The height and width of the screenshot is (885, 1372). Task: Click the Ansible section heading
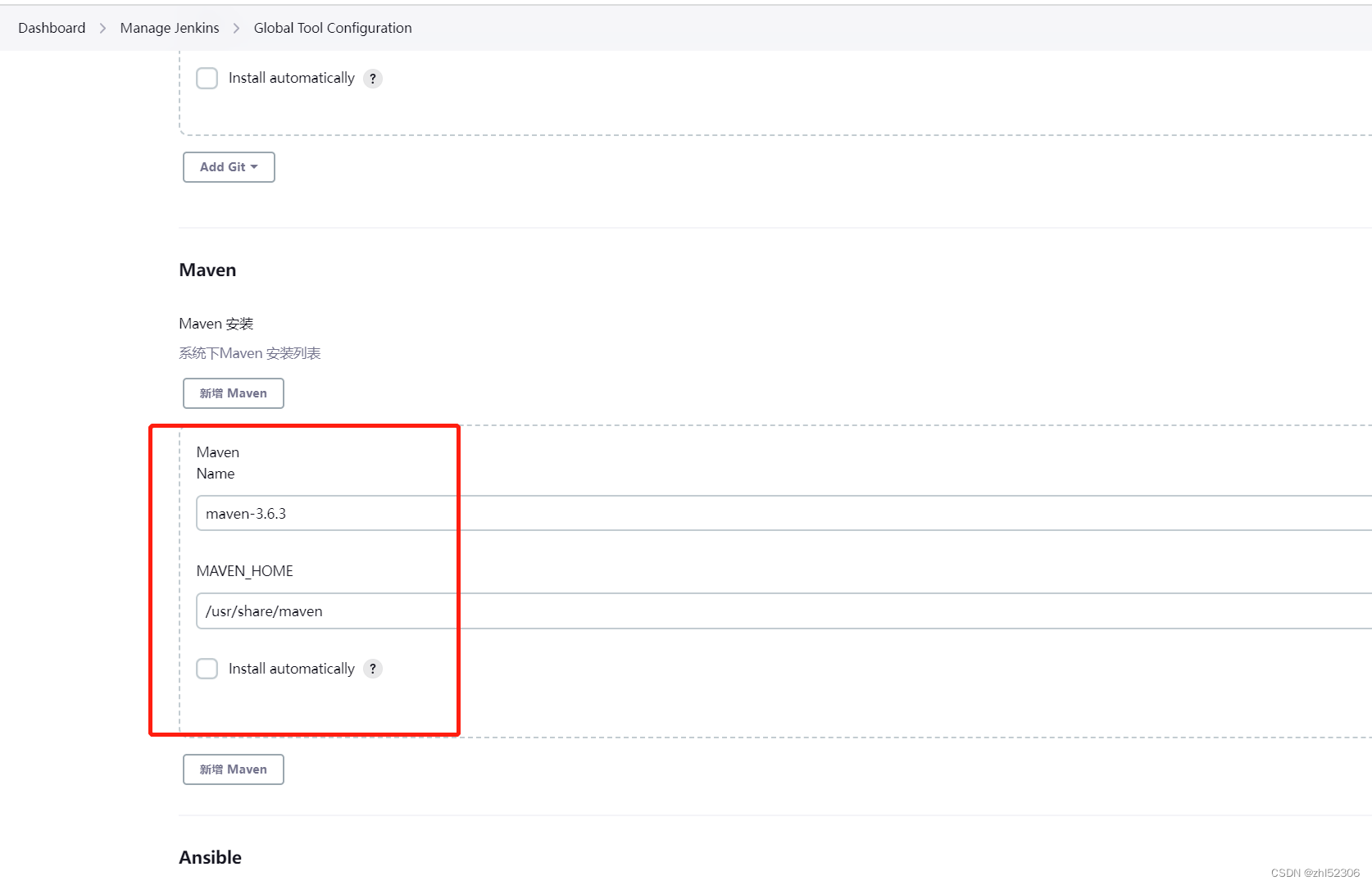pyautogui.click(x=211, y=857)
